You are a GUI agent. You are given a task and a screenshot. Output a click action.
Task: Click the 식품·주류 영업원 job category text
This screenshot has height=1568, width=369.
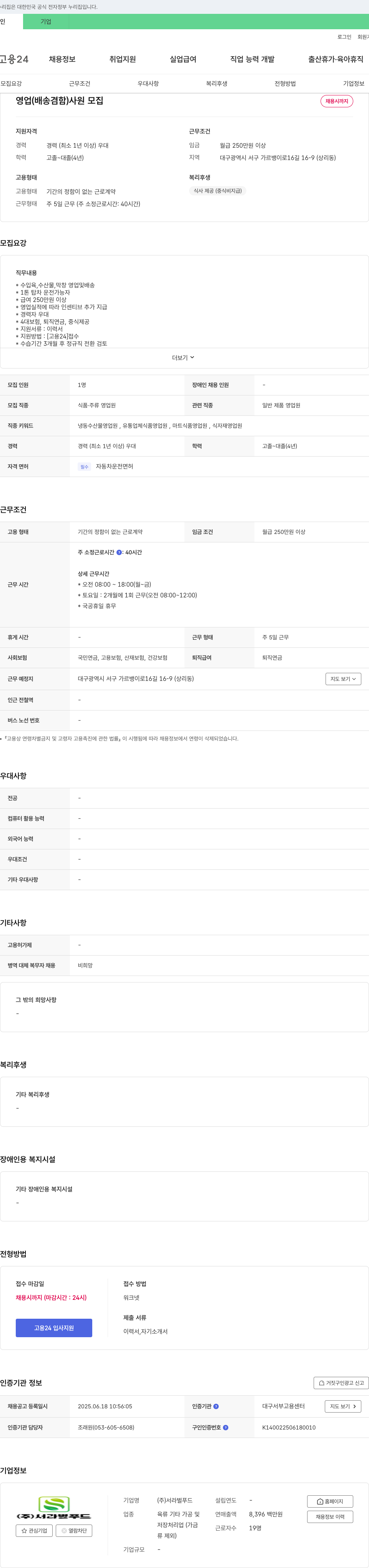(x=96, y=405)
